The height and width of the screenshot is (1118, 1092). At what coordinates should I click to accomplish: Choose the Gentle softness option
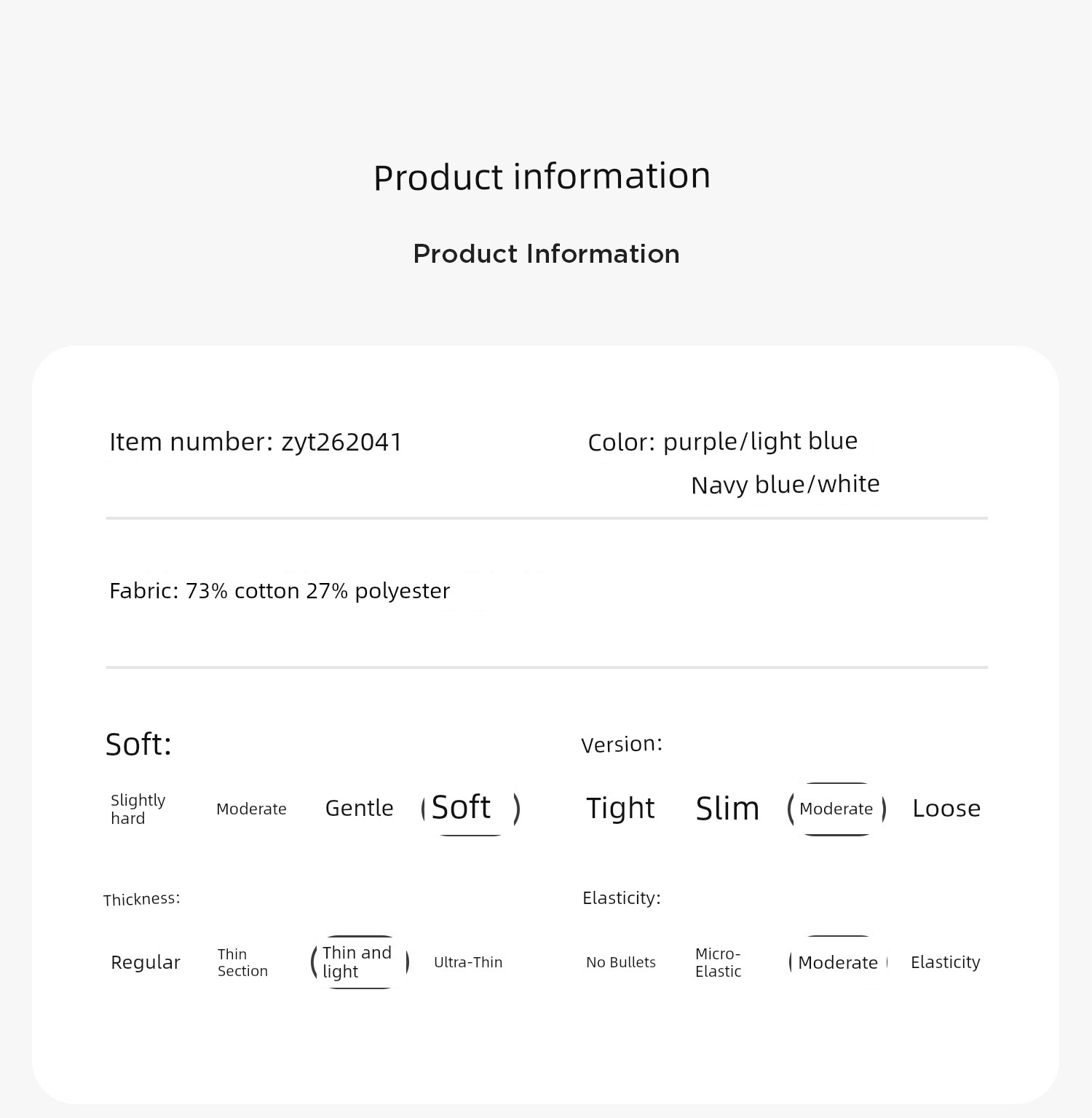click(x=359, y=809)
